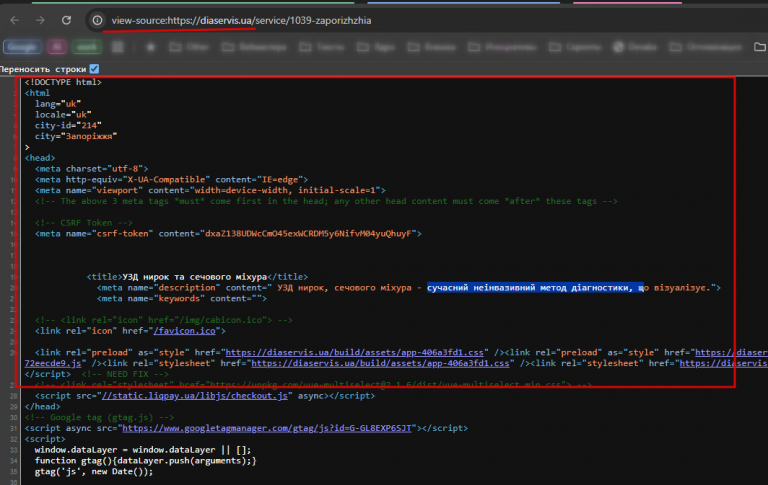The width and height of the screenshot is (768, 485).
Task: Click the locale="uk" attribute line
Action: [x=63, y=114]
